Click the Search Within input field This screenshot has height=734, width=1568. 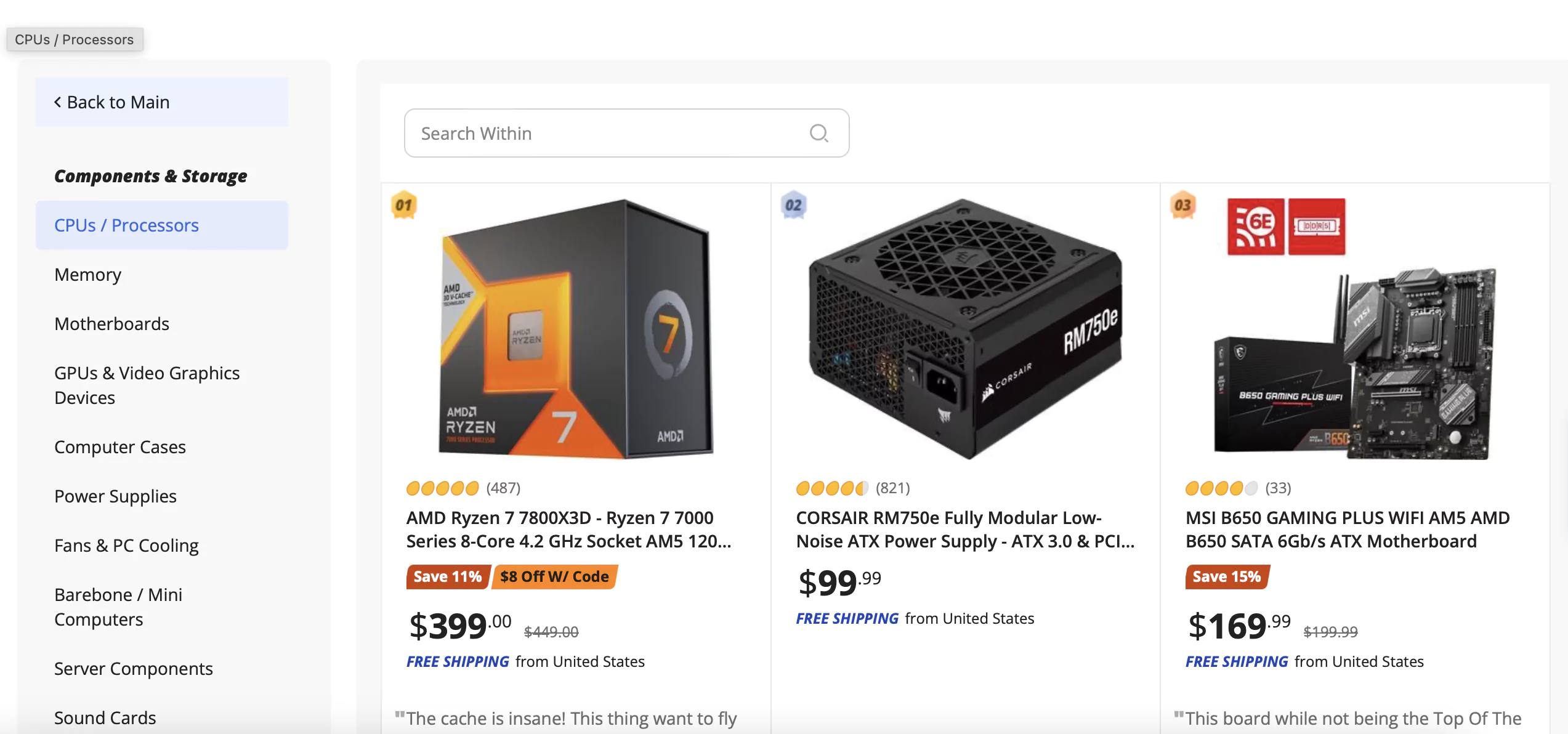(626, 132)
